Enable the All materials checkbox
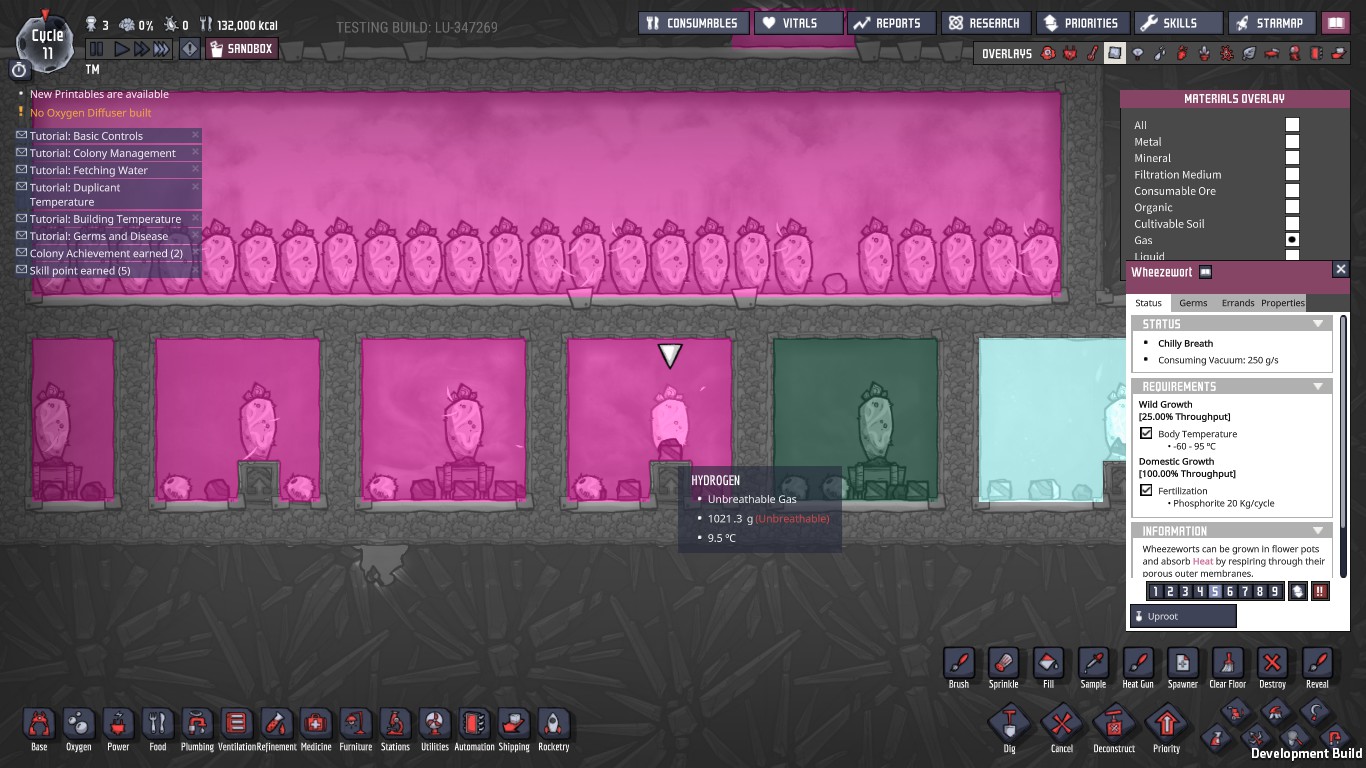 1292,125
